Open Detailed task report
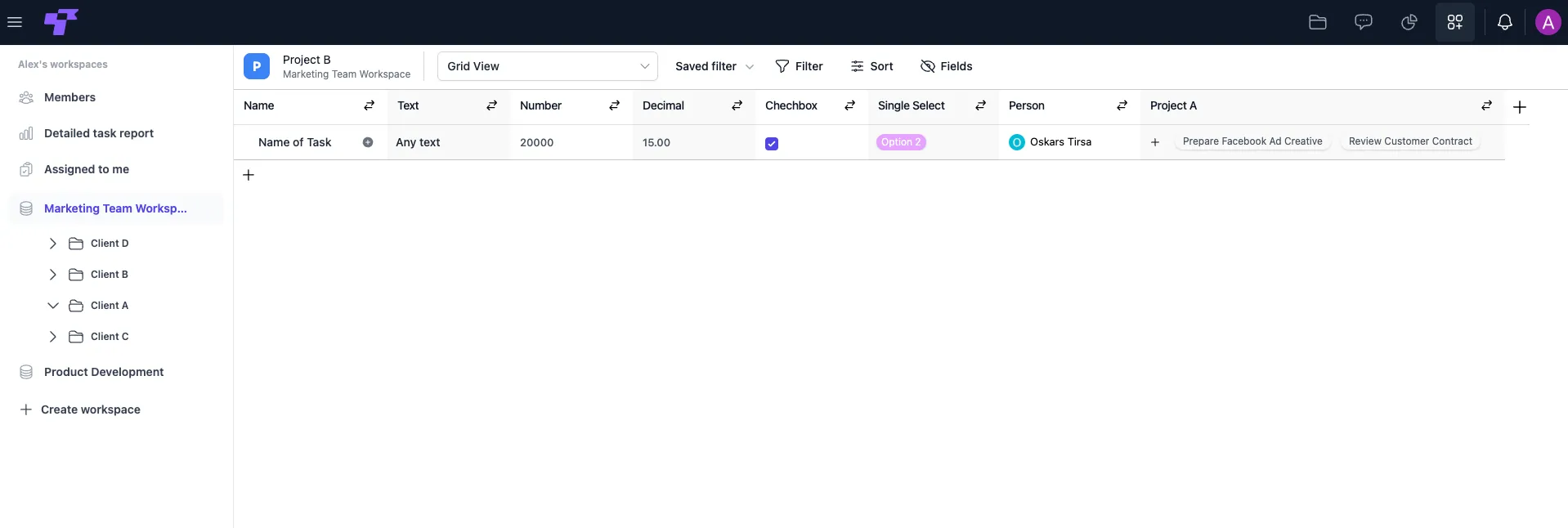This screenshot has height=528, width=1568. (x=99, y=133)
